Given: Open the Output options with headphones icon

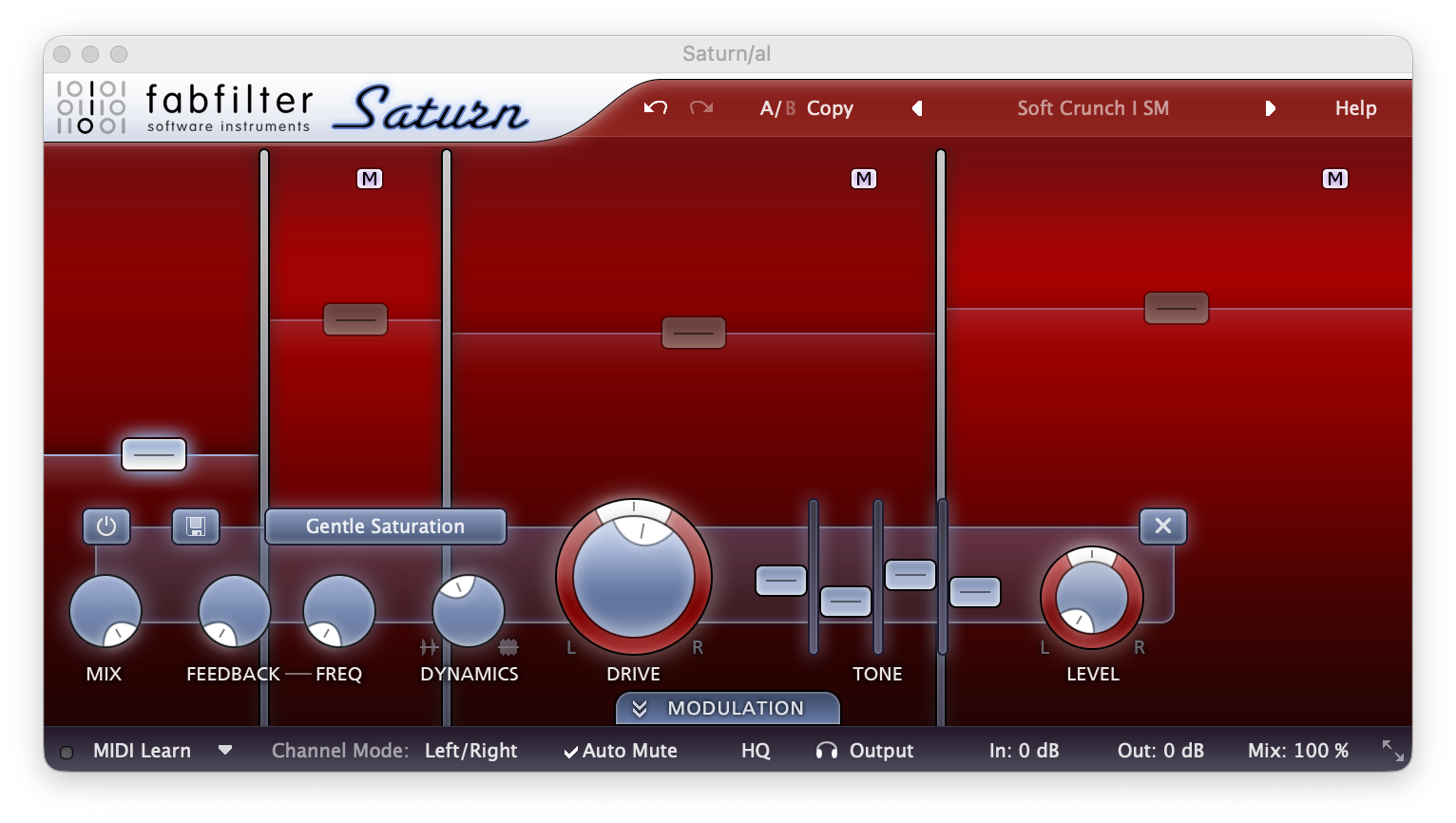Looking at the screenshot, I should [x=864, y=751].
